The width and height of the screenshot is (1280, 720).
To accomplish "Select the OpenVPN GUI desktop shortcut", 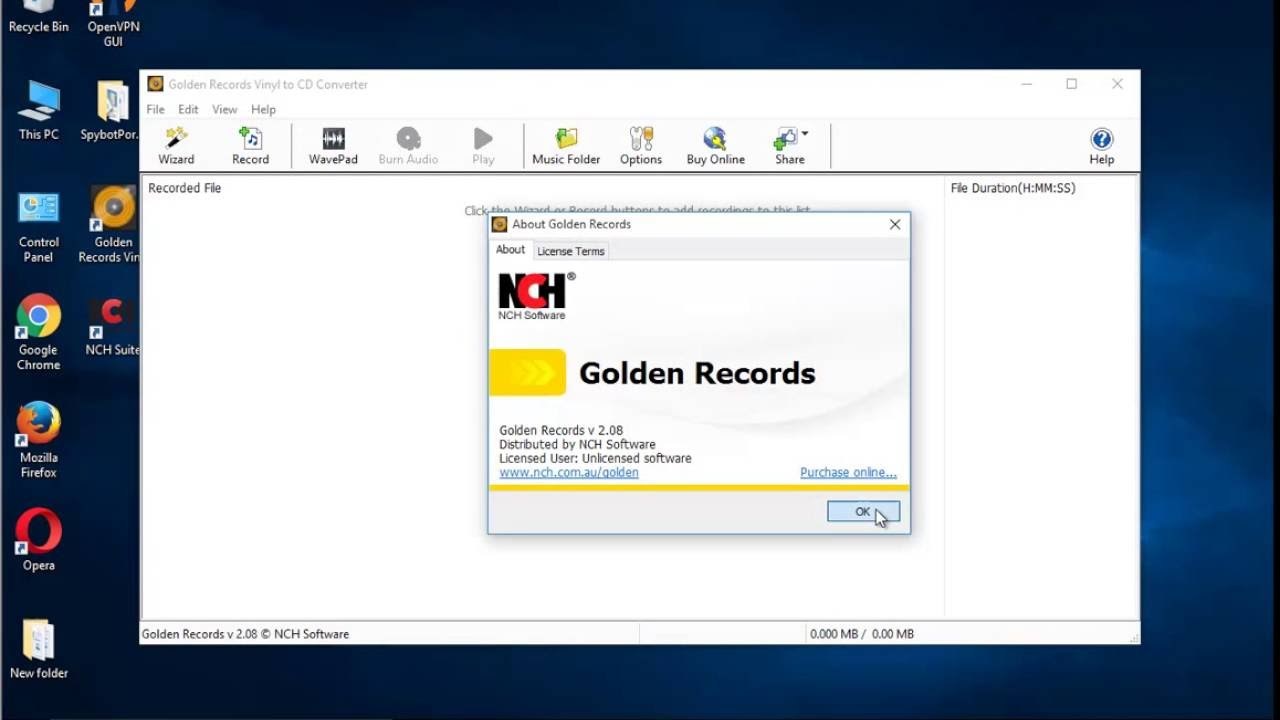I will click(x=113, y=24).
